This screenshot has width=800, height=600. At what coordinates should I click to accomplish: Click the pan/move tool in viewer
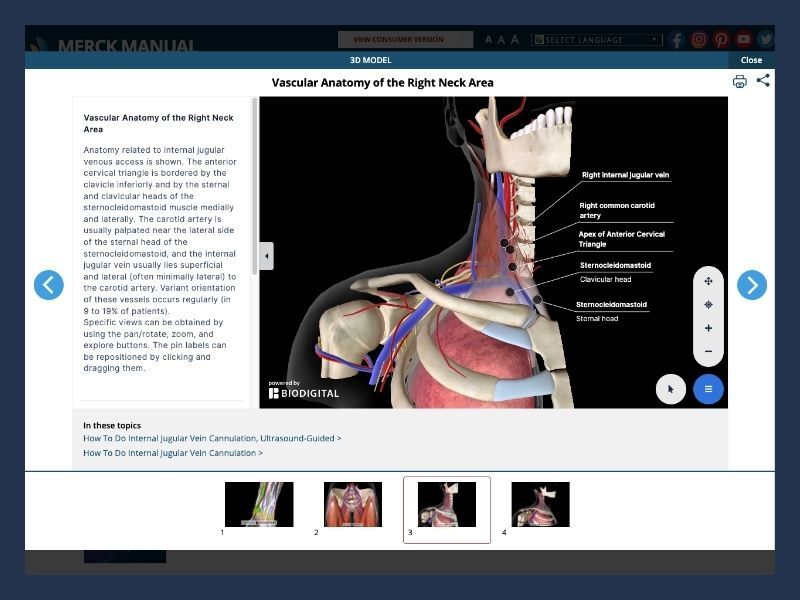tap(708, 281)
